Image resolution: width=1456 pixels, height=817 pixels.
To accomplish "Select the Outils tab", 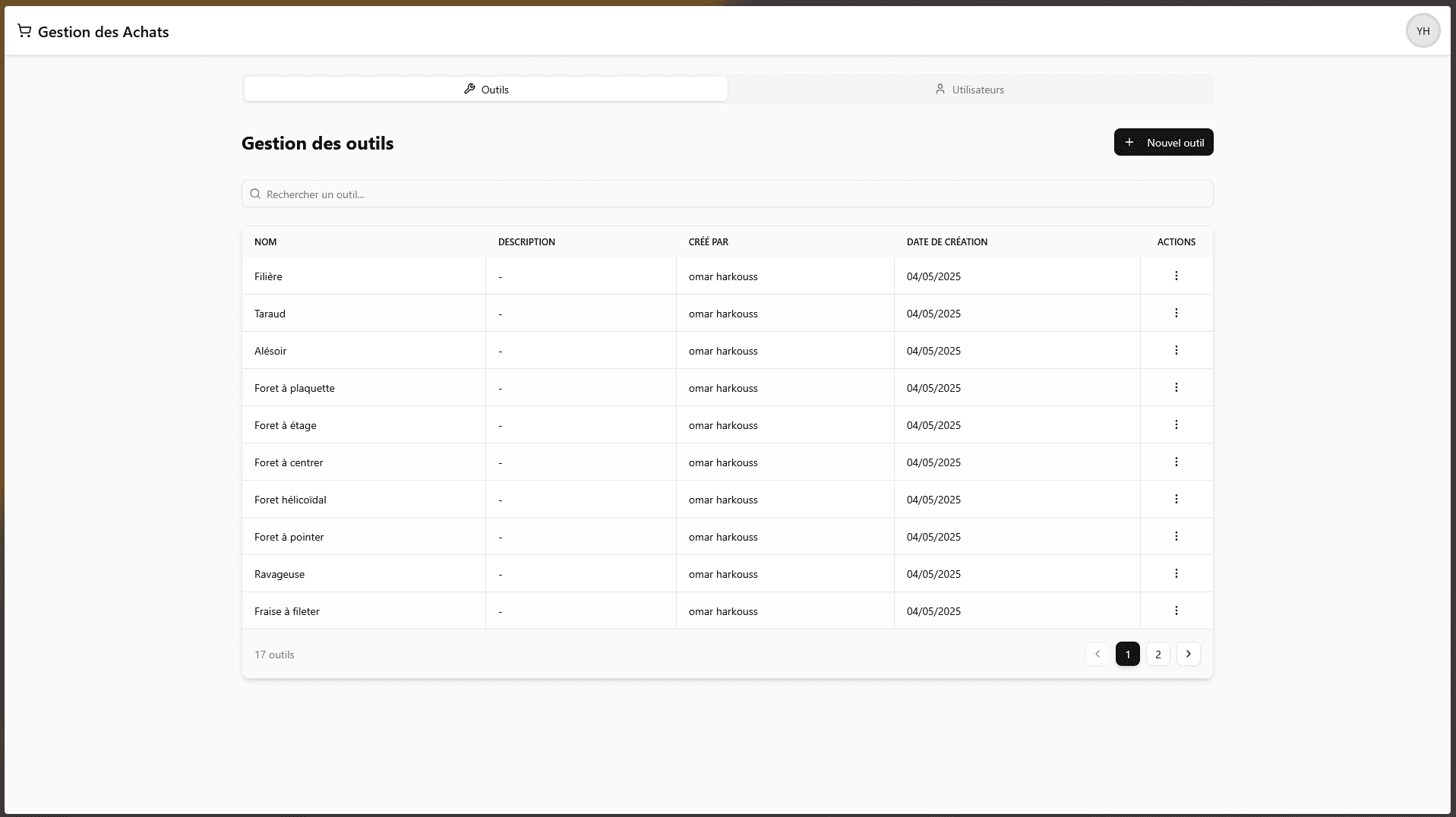I will click(486, 90).
